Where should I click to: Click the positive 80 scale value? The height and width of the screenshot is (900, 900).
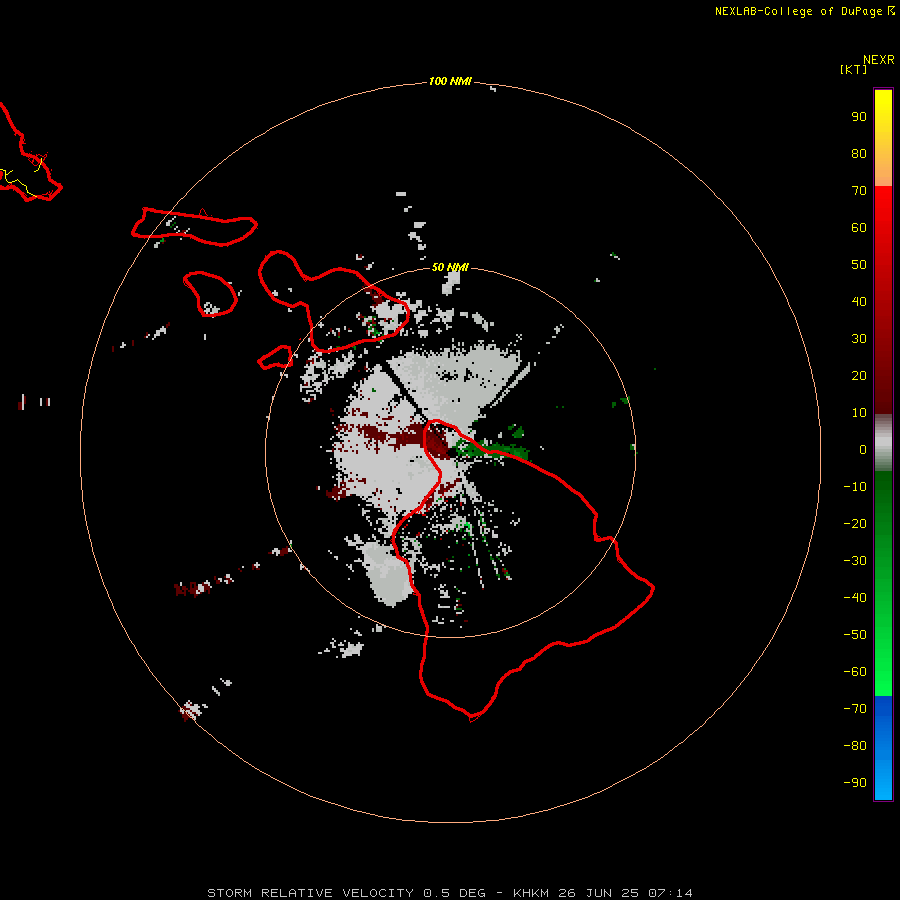click(859, 153)
